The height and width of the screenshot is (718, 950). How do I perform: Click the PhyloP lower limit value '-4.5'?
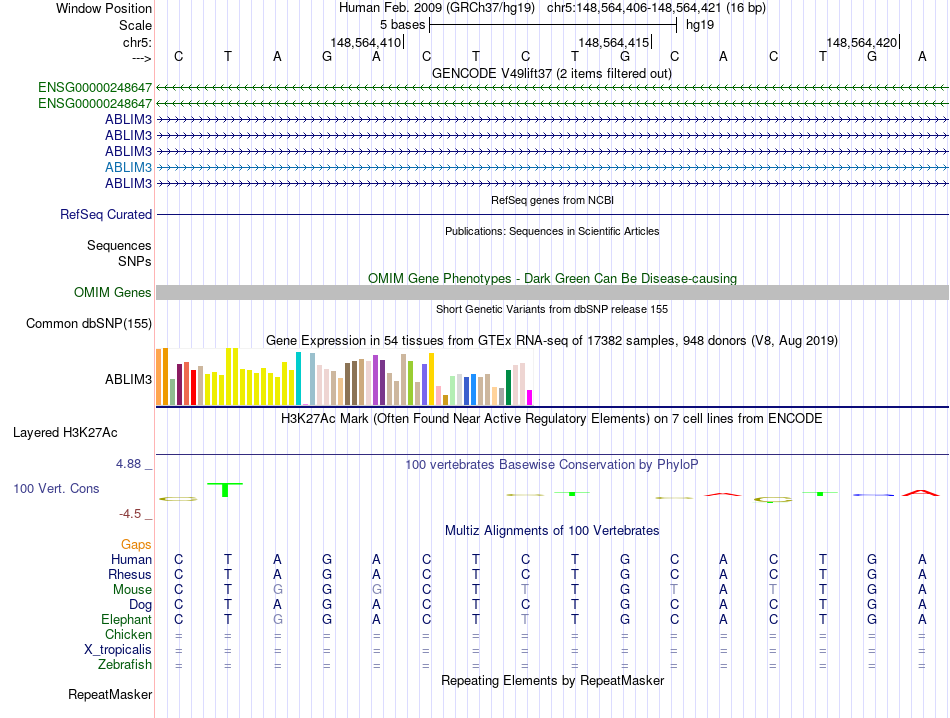[130, 514]
